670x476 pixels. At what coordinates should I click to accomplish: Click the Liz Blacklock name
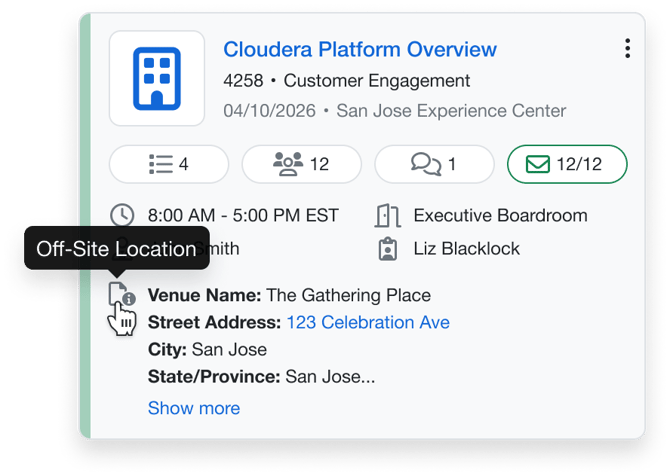(x=466, y=249)
